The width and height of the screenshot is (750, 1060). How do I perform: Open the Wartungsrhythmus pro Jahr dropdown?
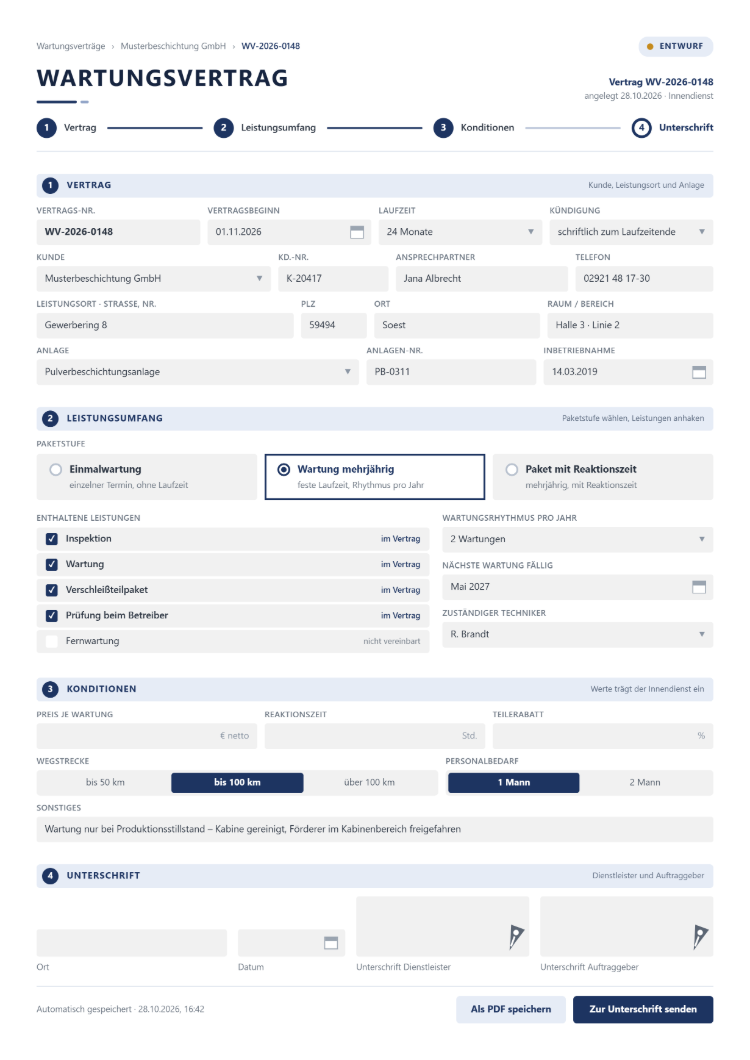[x=578, y=539]
